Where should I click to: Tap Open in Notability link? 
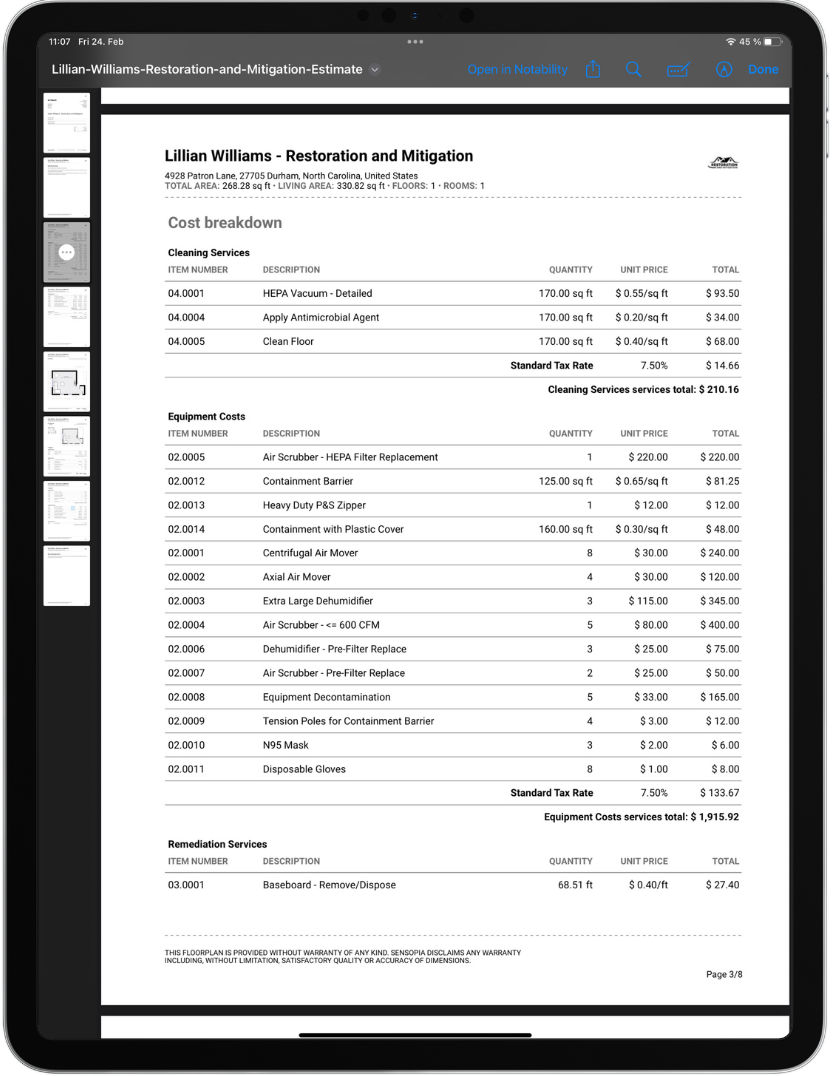click(517, 69)
